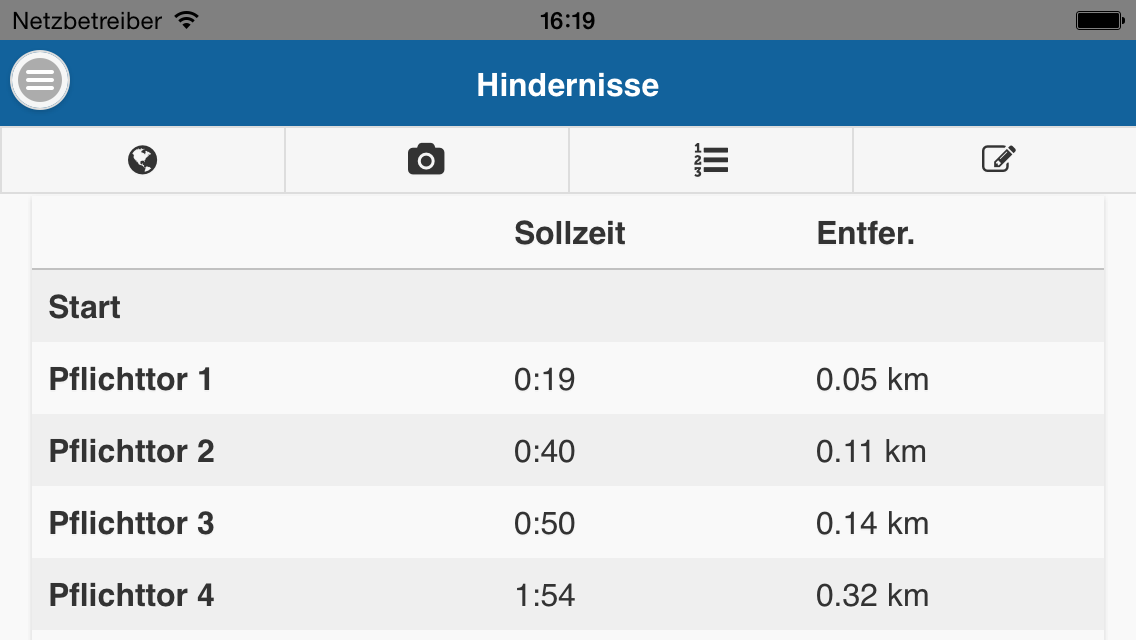1136x640 pixels.
Task: Open the edit pencil tab
Action: point(995,160)
